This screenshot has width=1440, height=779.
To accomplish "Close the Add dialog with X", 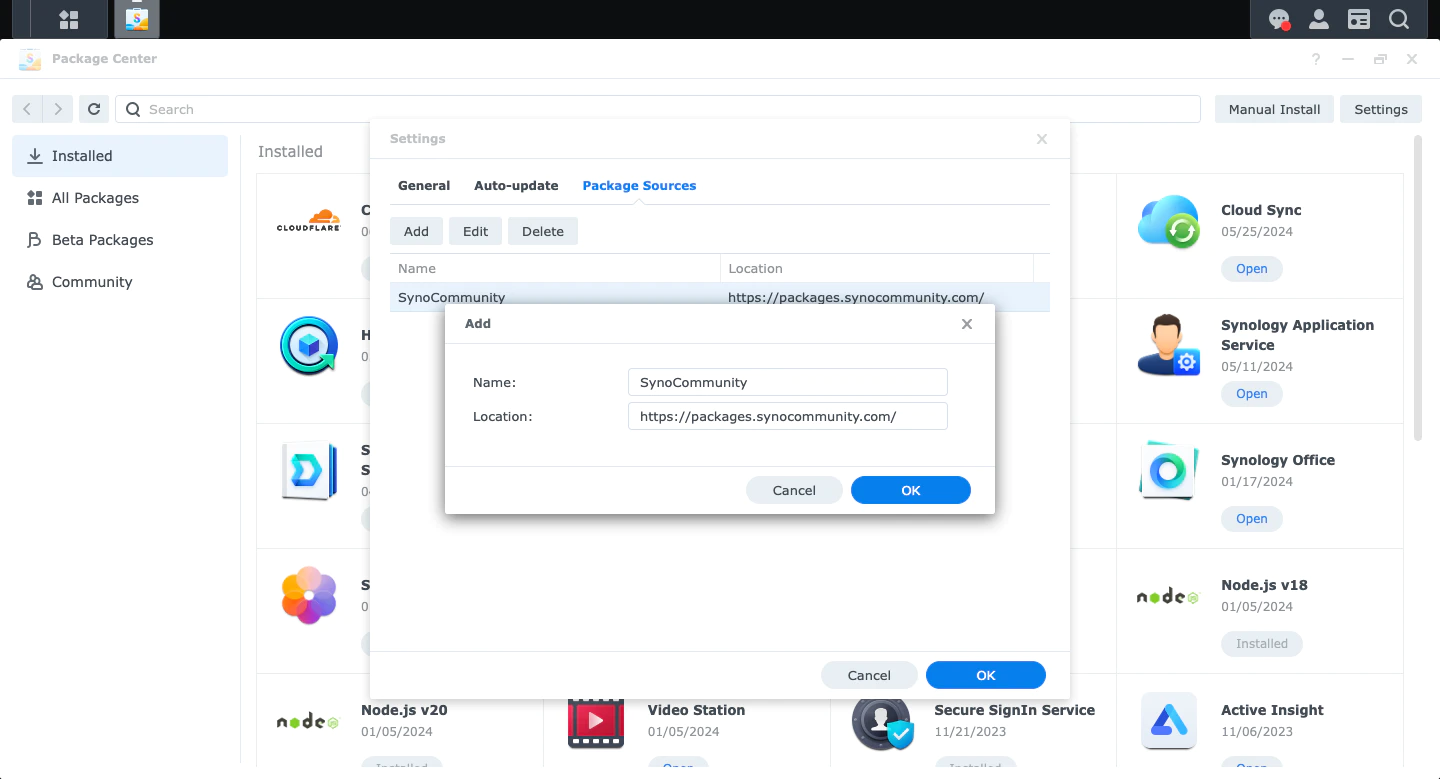I will pyautogui.click(x=967, y=324).
